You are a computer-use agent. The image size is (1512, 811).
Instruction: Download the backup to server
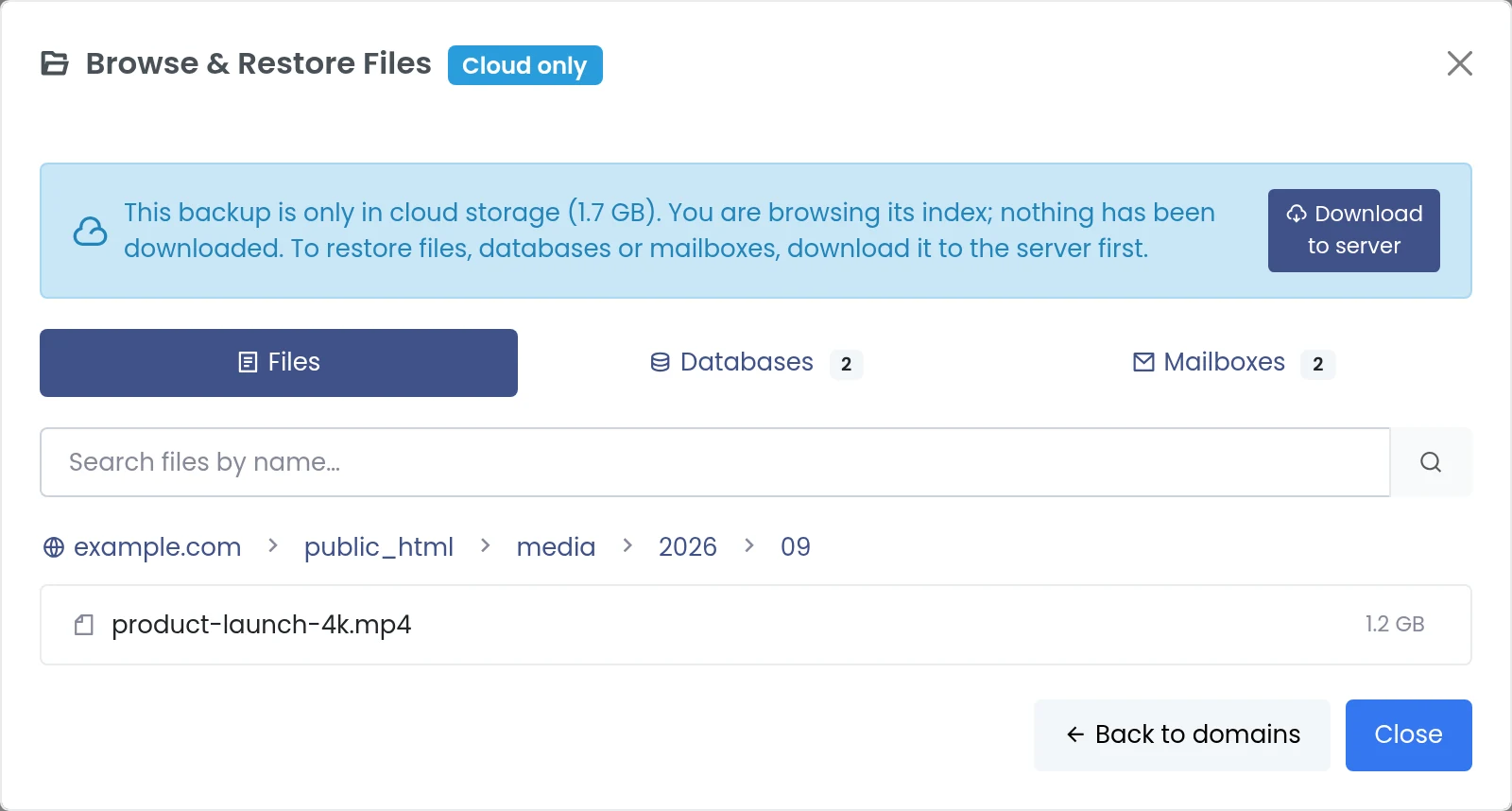[x=1353, y=231]
